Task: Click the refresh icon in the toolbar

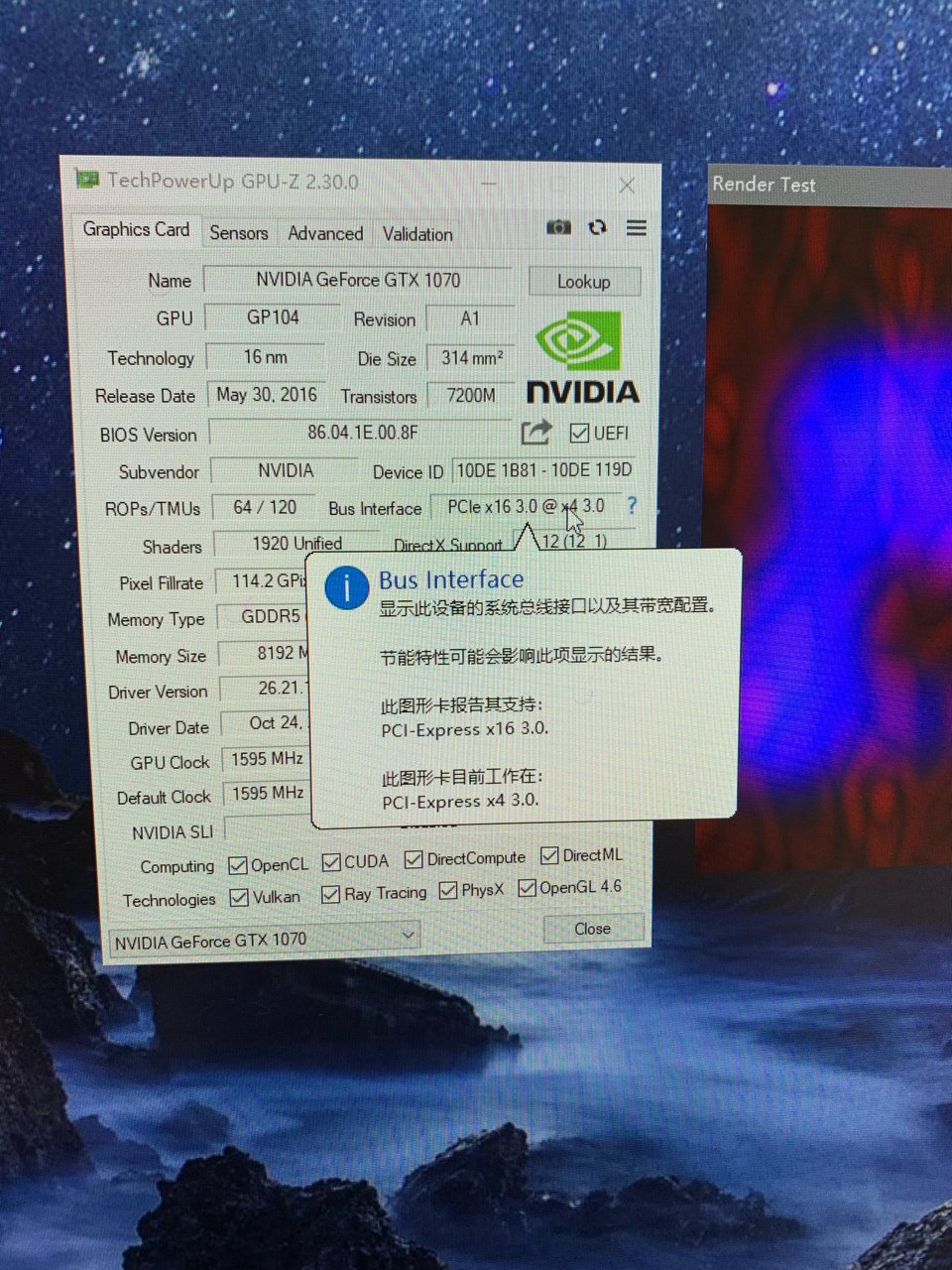Action: click(598, 227)
